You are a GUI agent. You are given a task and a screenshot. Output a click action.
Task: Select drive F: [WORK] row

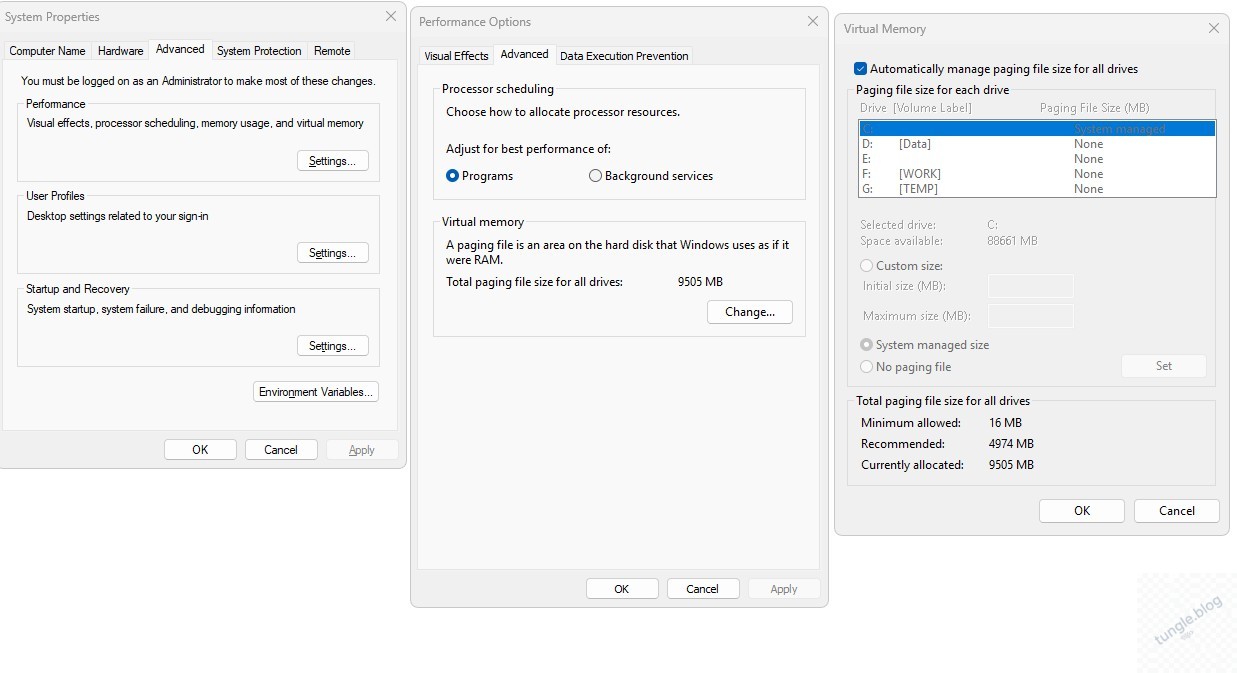[1037, 174]
